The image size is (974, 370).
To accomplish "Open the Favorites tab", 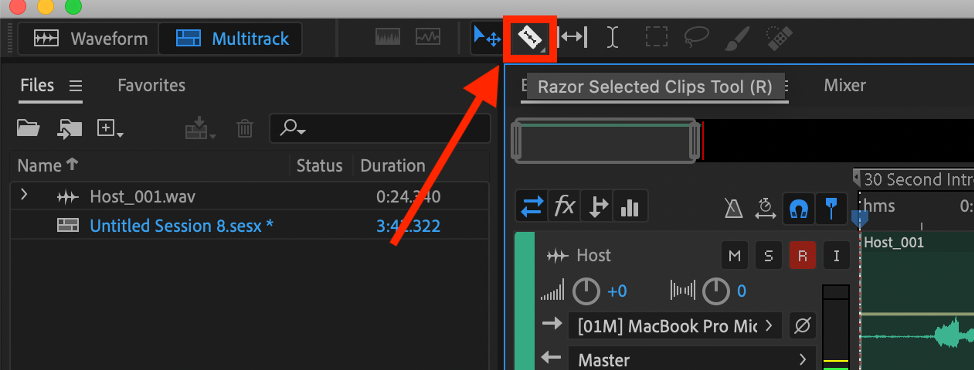I will tap(152, 85).
